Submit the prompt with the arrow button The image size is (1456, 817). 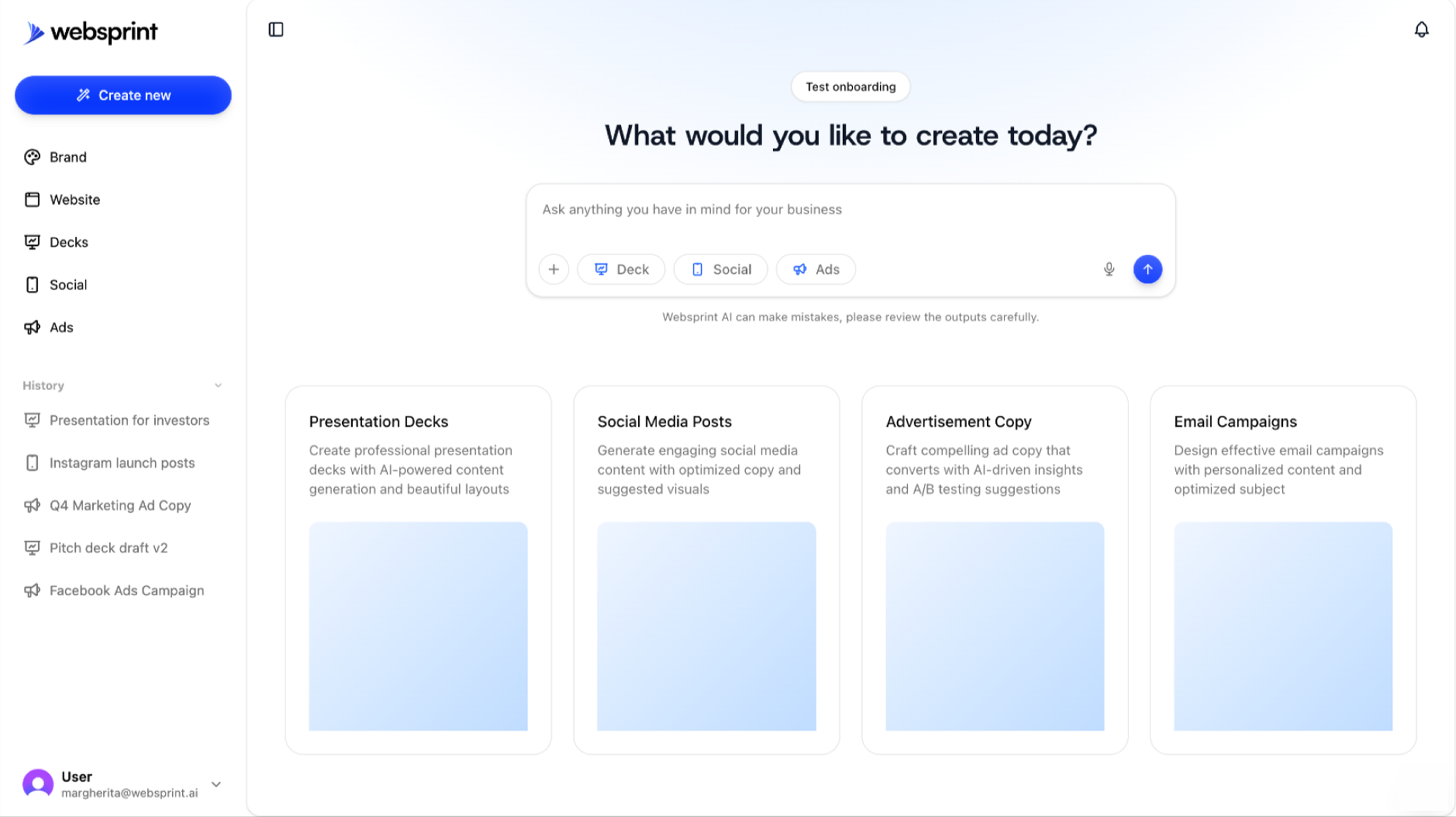tap(1147, 270)
